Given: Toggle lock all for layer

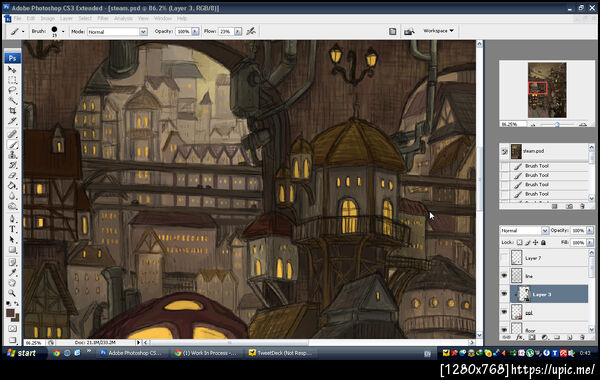Looking at the screenshot, I should (x=543, y=243).
